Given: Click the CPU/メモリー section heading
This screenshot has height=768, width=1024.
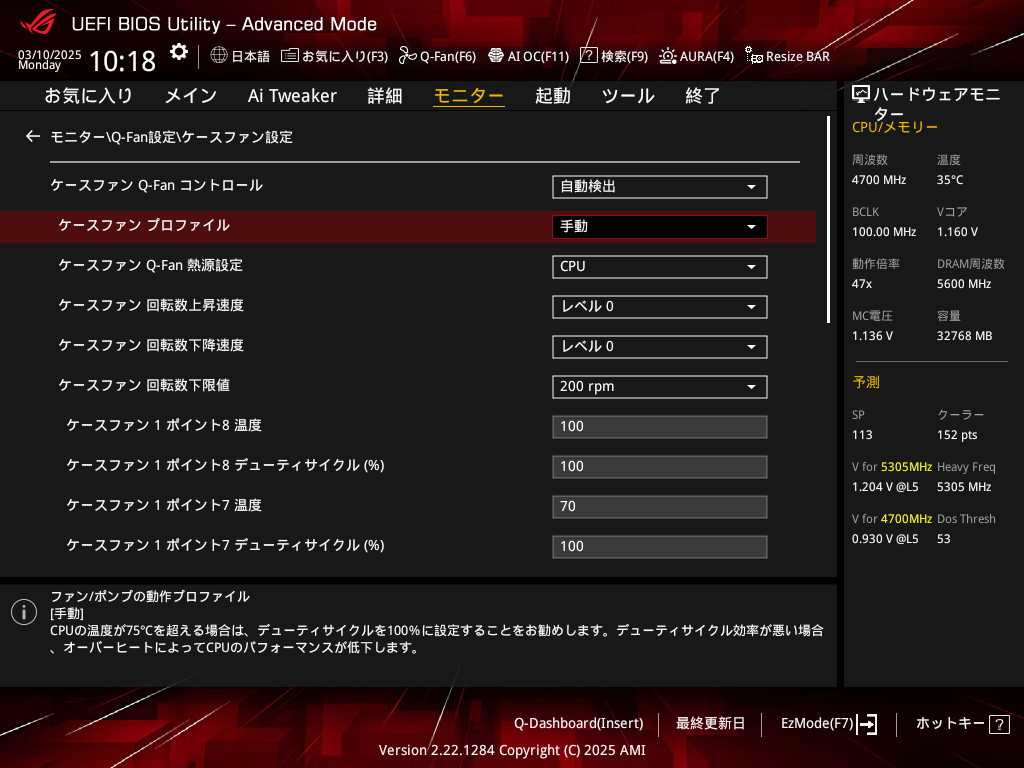Looking at the screenshot, I should click(895, 127).
